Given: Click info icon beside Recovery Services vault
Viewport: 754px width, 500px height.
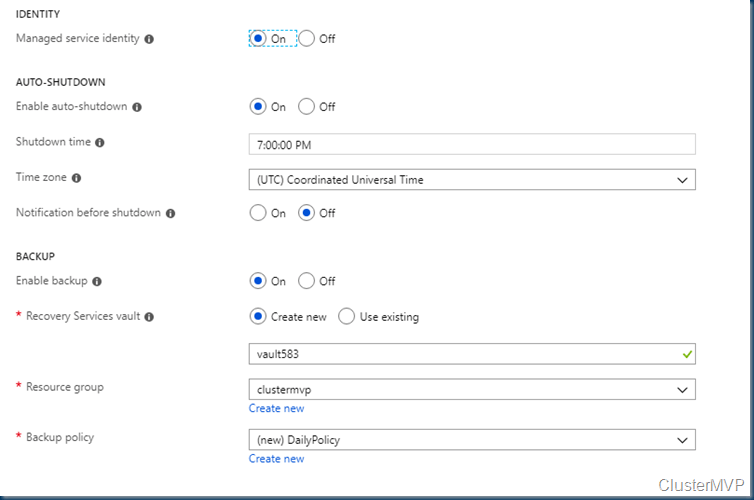Looking at the screenshot, I should [x=149, y=317].
